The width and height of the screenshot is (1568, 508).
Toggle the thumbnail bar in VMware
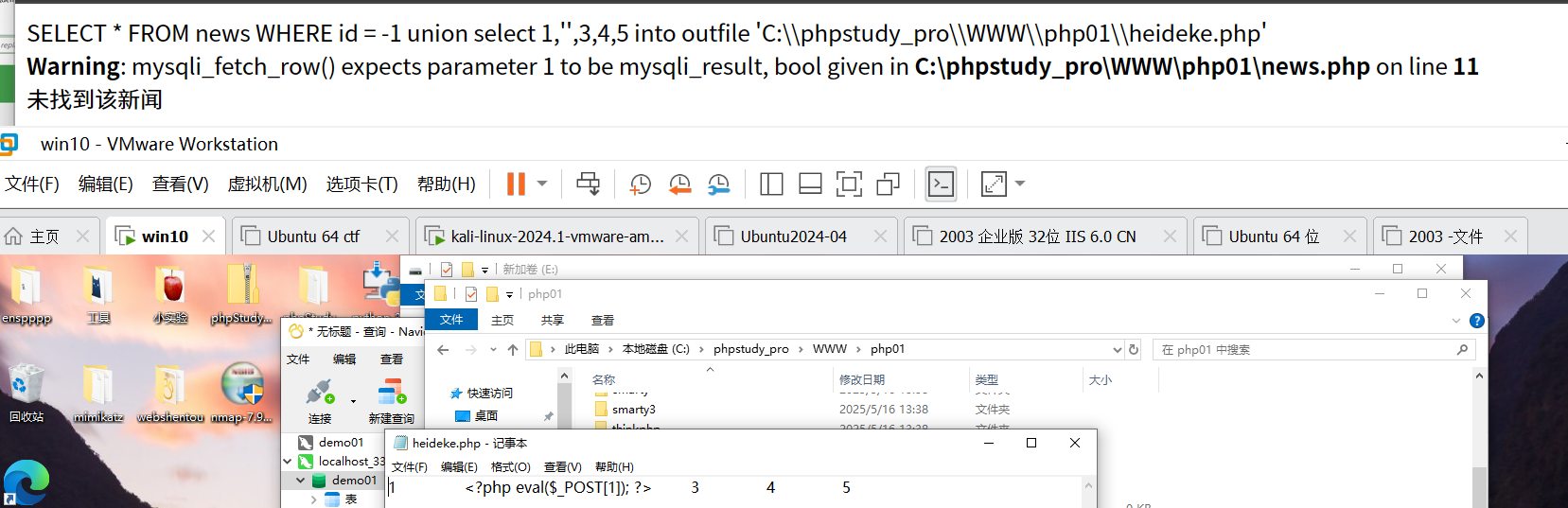(x=810, y=184)
